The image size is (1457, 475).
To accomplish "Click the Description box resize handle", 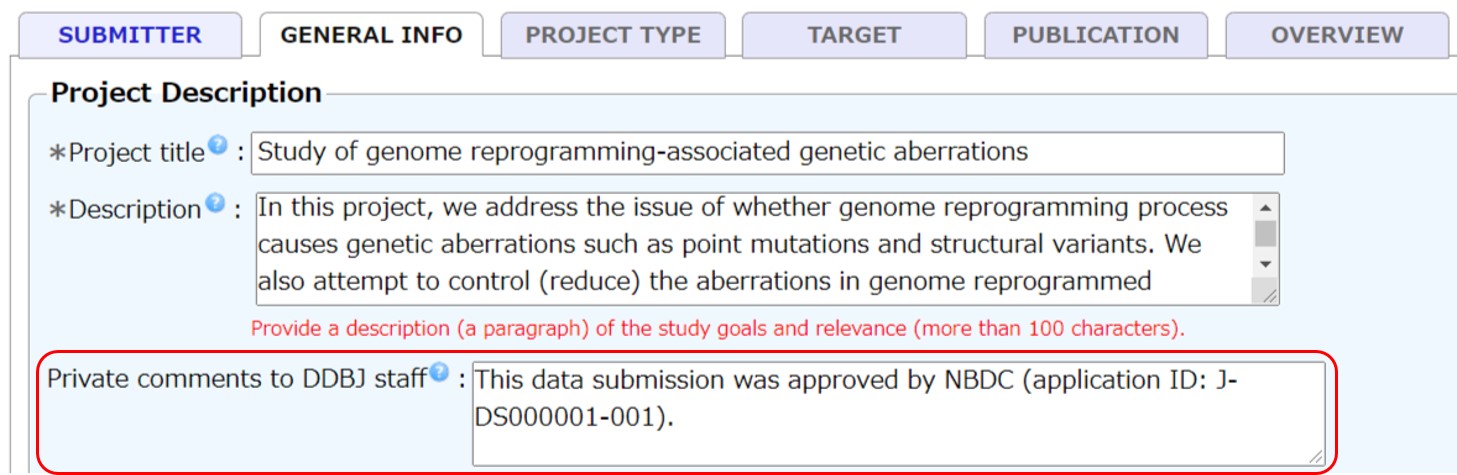I will coord(1267,294).
